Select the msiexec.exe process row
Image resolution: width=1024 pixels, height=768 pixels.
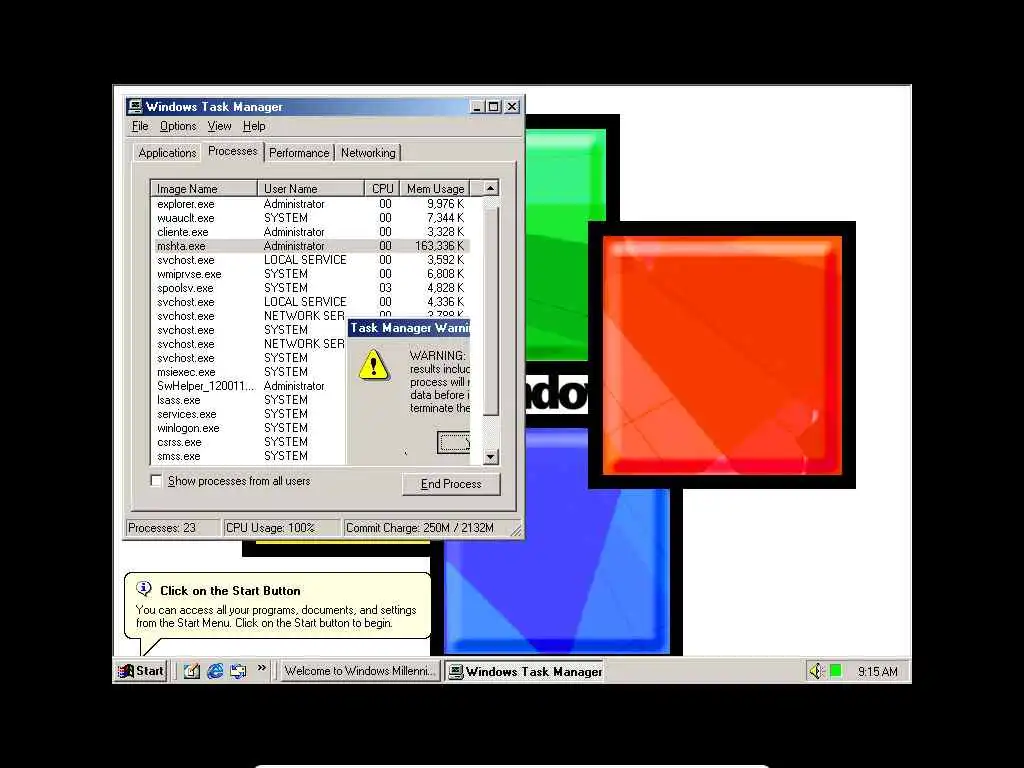pyautogui.click(x=249, y=372)
